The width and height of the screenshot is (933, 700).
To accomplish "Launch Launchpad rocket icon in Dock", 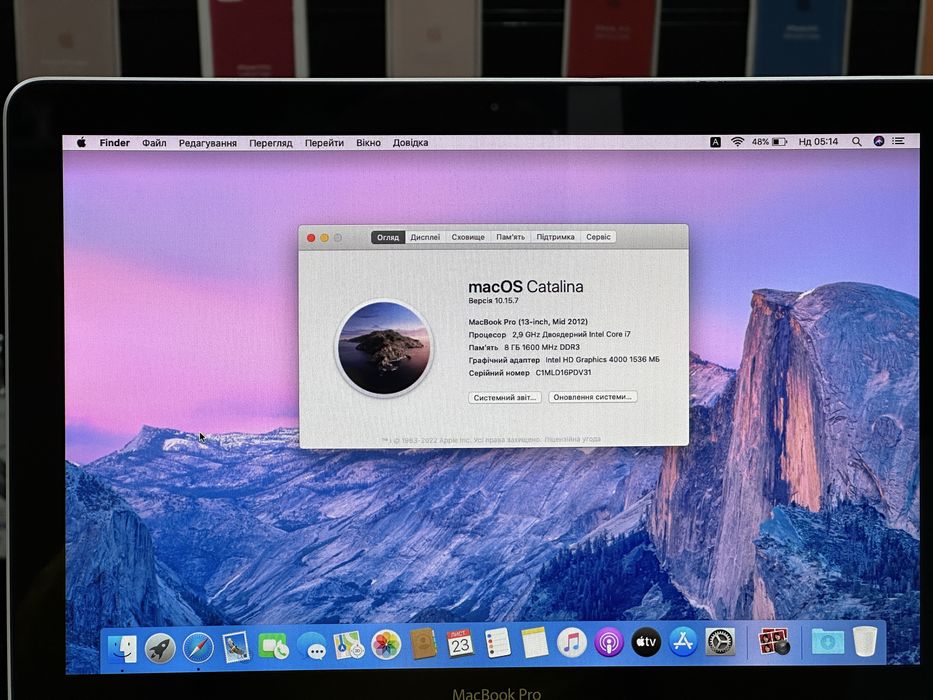I will pos(160,648).
